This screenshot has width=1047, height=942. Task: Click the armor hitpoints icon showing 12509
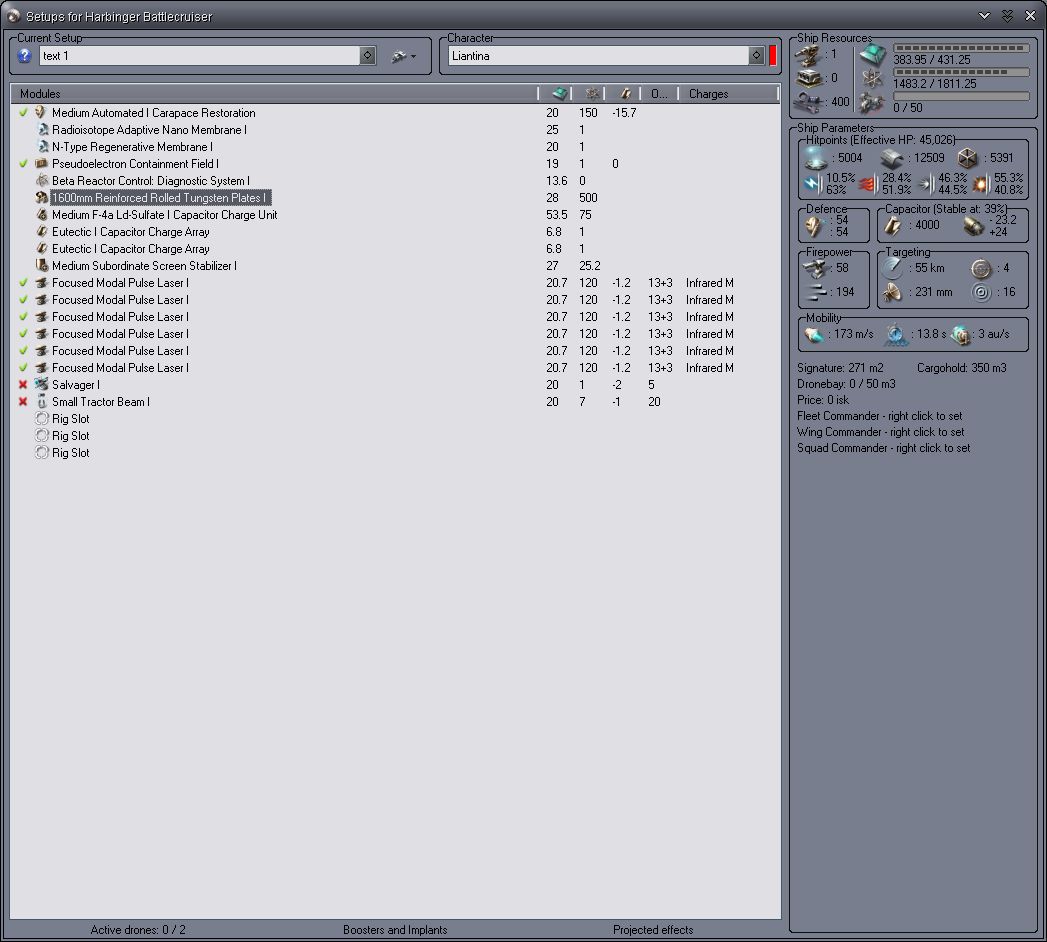point(891,158)
